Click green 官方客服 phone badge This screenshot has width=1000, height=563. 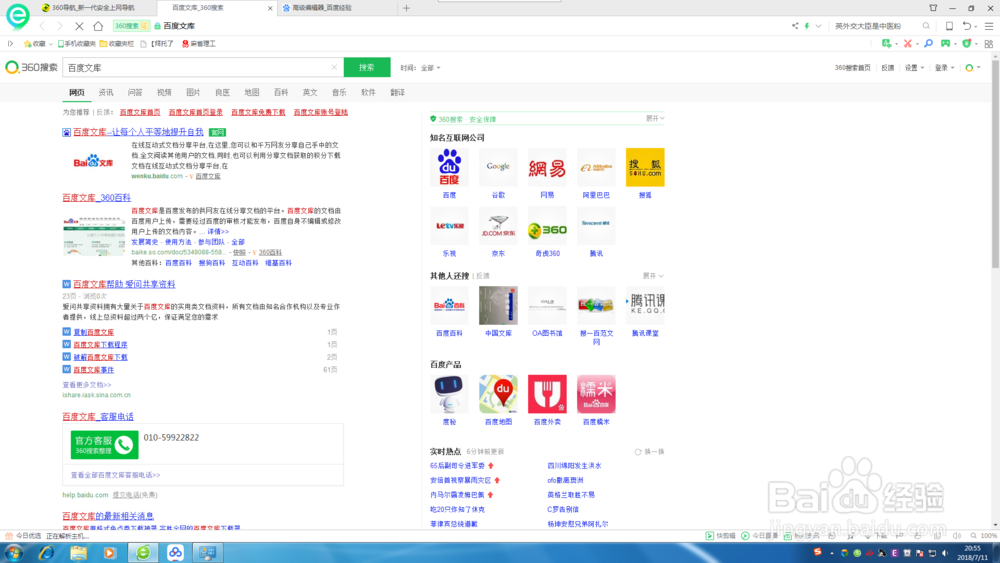[x=105, y=445]
